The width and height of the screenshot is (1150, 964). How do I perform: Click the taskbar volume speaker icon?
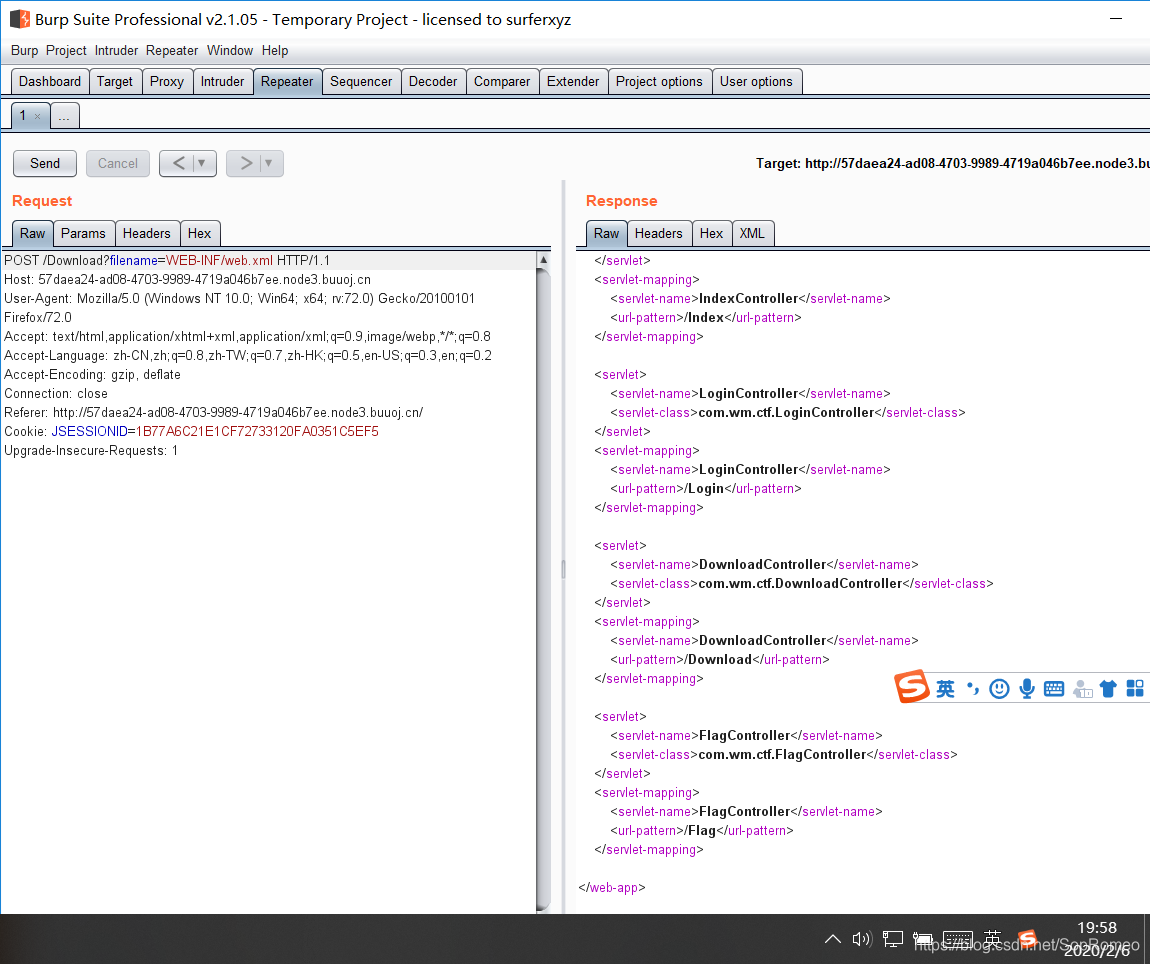[862, 938]
